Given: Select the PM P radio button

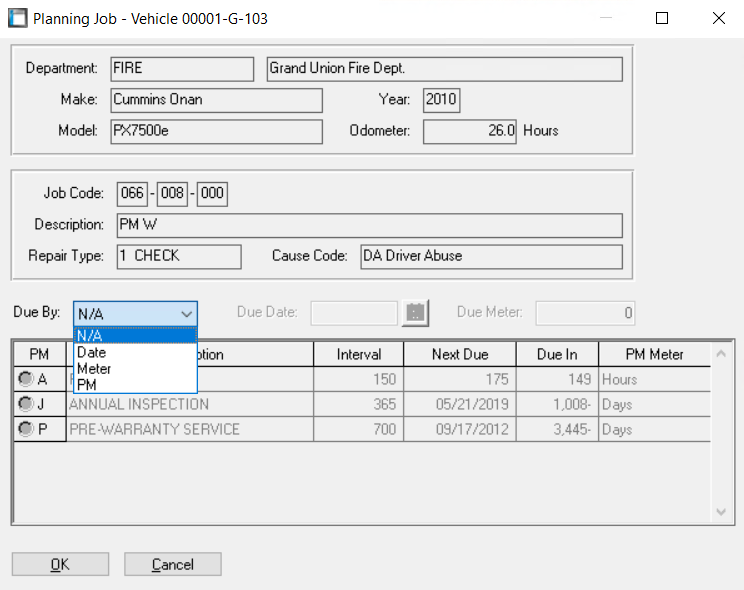Looking at the screenshot, I should (x=25, y=430).
